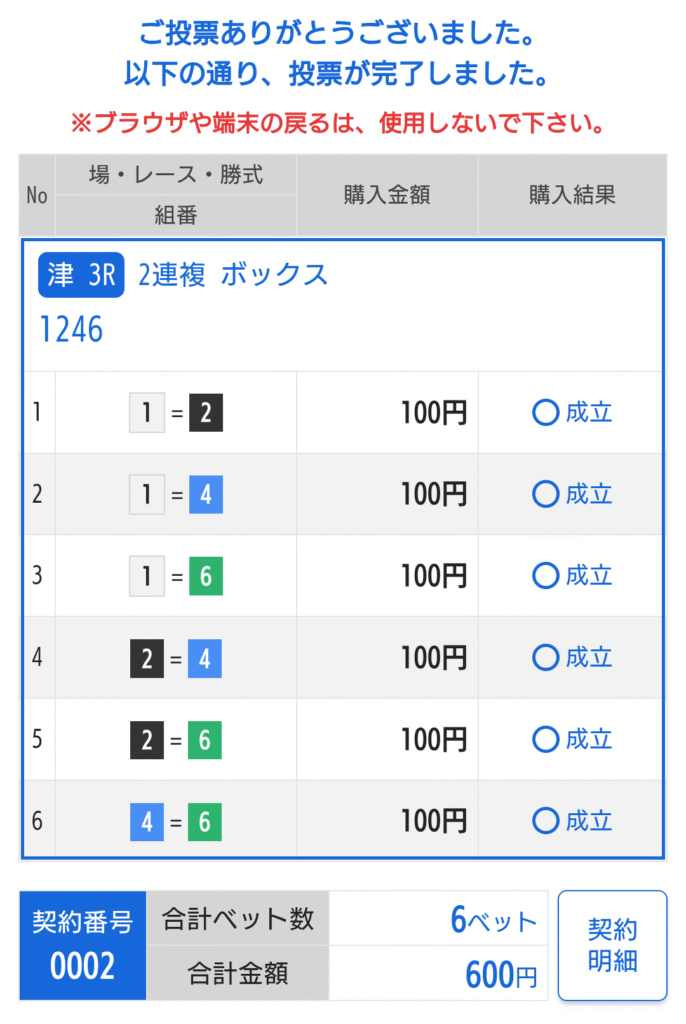The image size is (686, 1024).
Task: Click blue boat 4 badge in row 6
Action: [147, 823]
